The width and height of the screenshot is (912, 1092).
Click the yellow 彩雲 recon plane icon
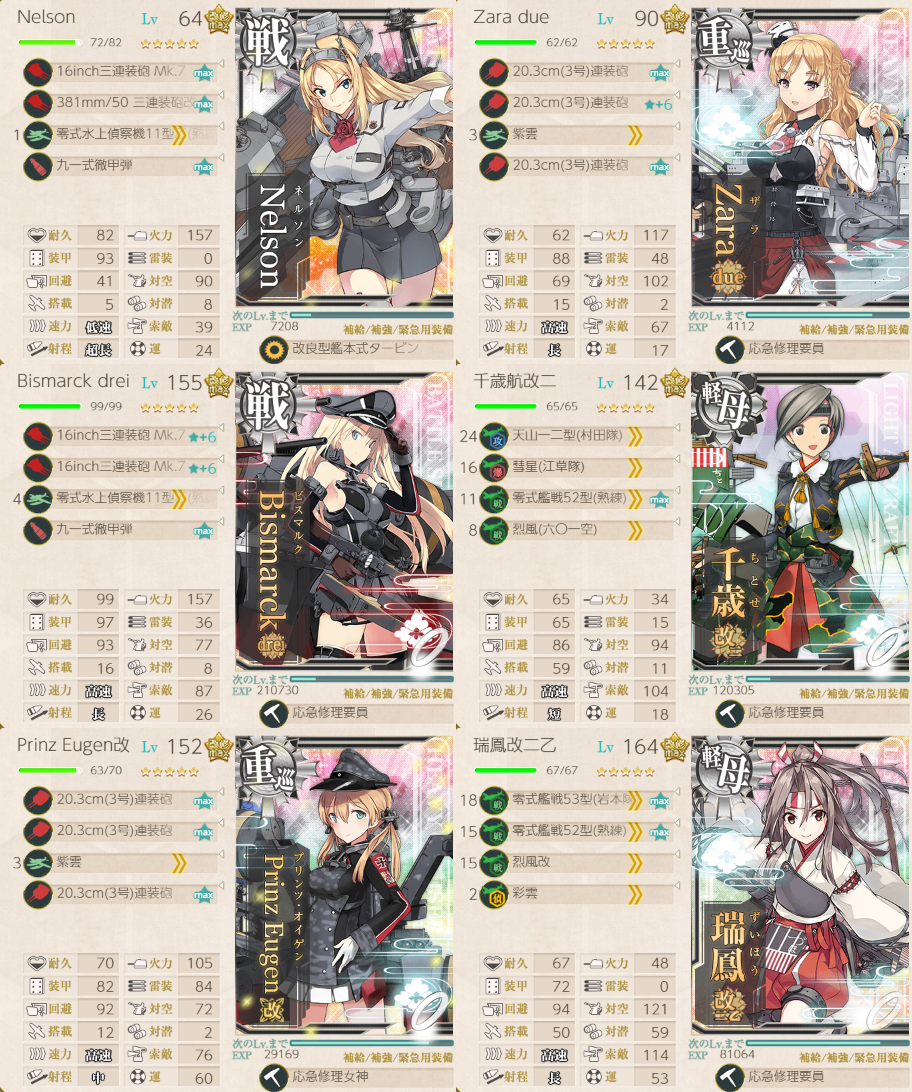pyautogui.click(x=494, y=894)
